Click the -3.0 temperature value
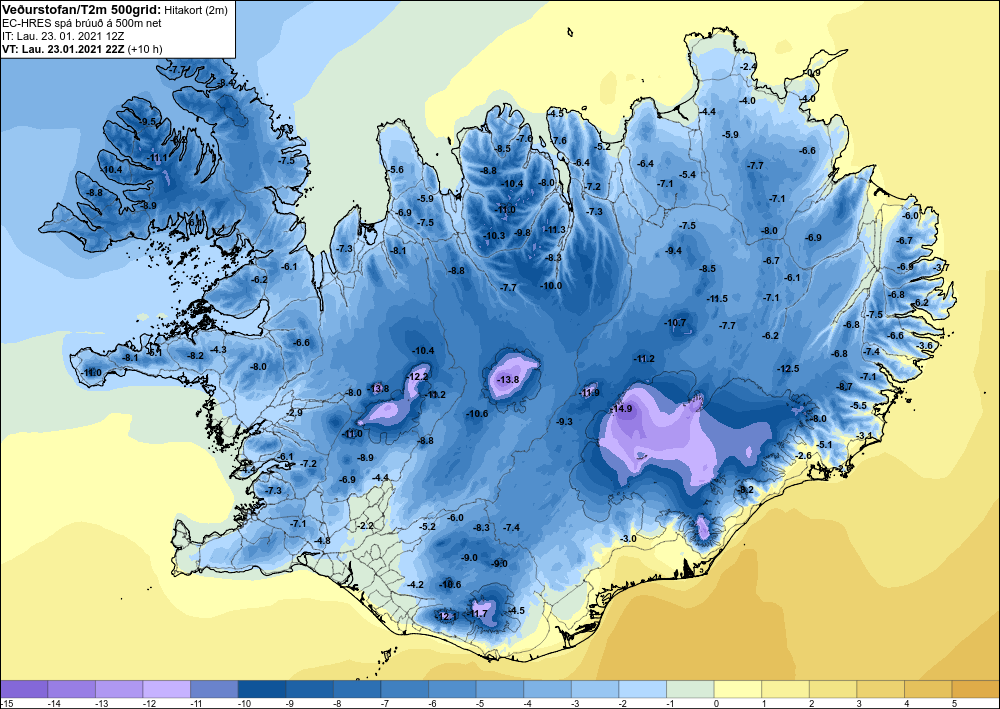1000x709 pixels. tap(628, 539)
